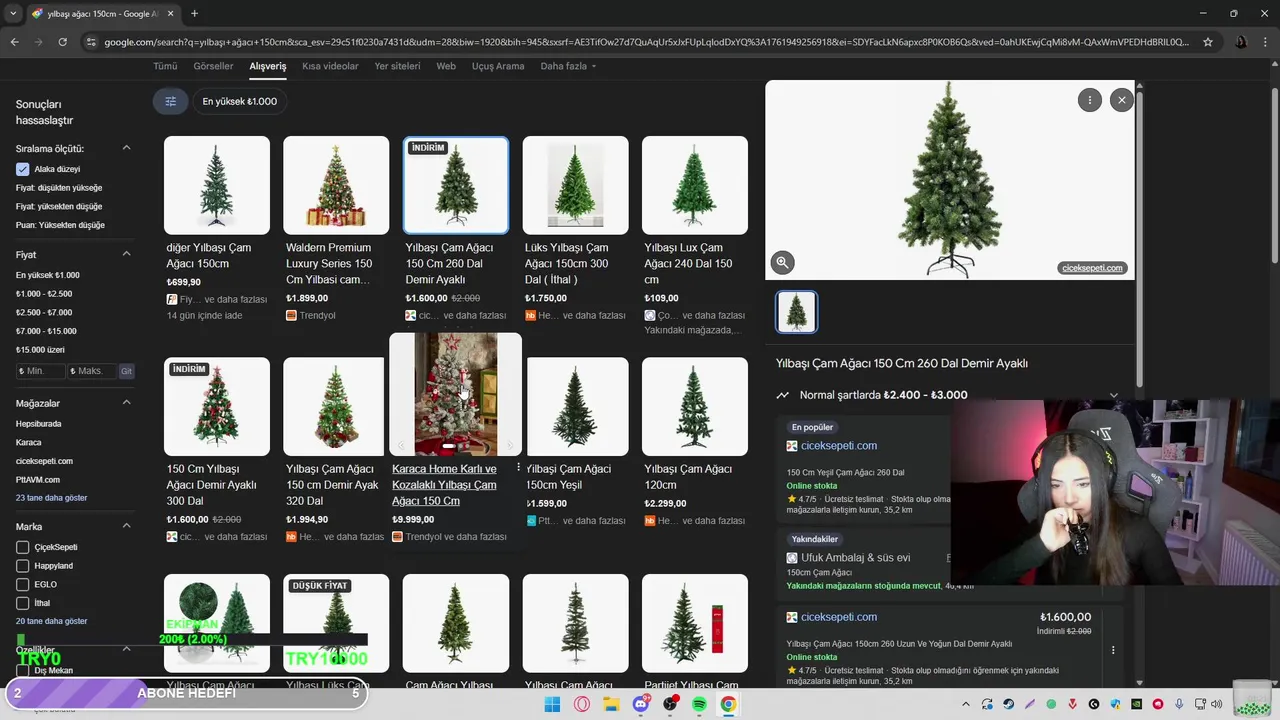Filter by Hepsiburada store
This screenshot has height=720, width=1280.
38,424
